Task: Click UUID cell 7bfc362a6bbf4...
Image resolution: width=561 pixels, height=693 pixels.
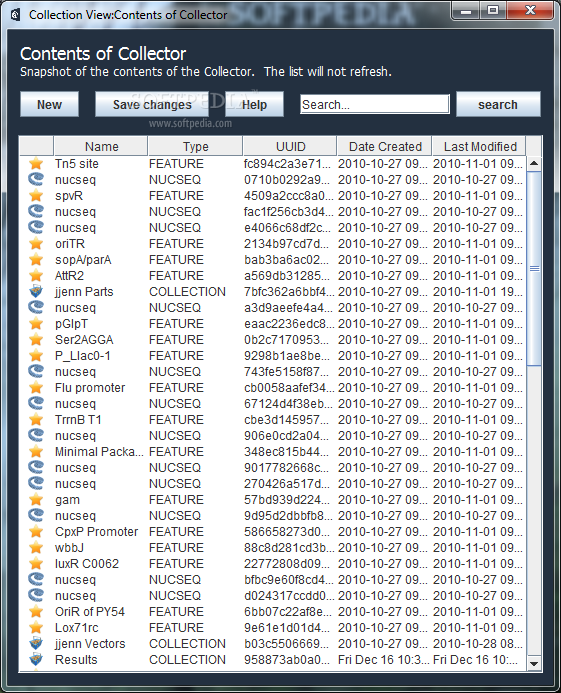Action: point(289,292)
